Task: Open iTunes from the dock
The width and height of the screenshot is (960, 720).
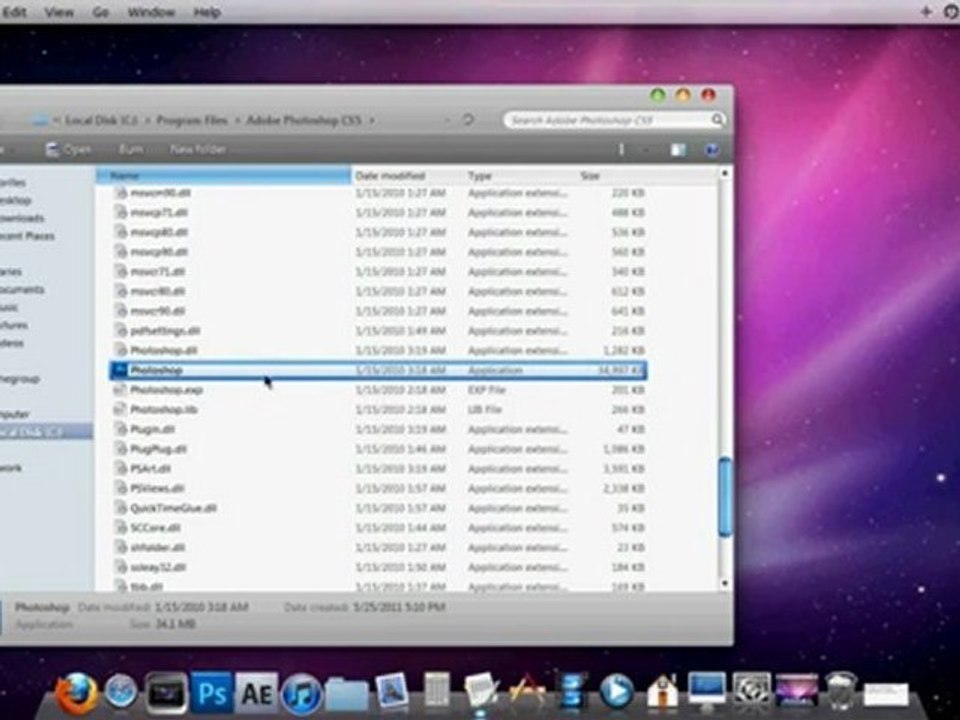Action: (301, 694)
